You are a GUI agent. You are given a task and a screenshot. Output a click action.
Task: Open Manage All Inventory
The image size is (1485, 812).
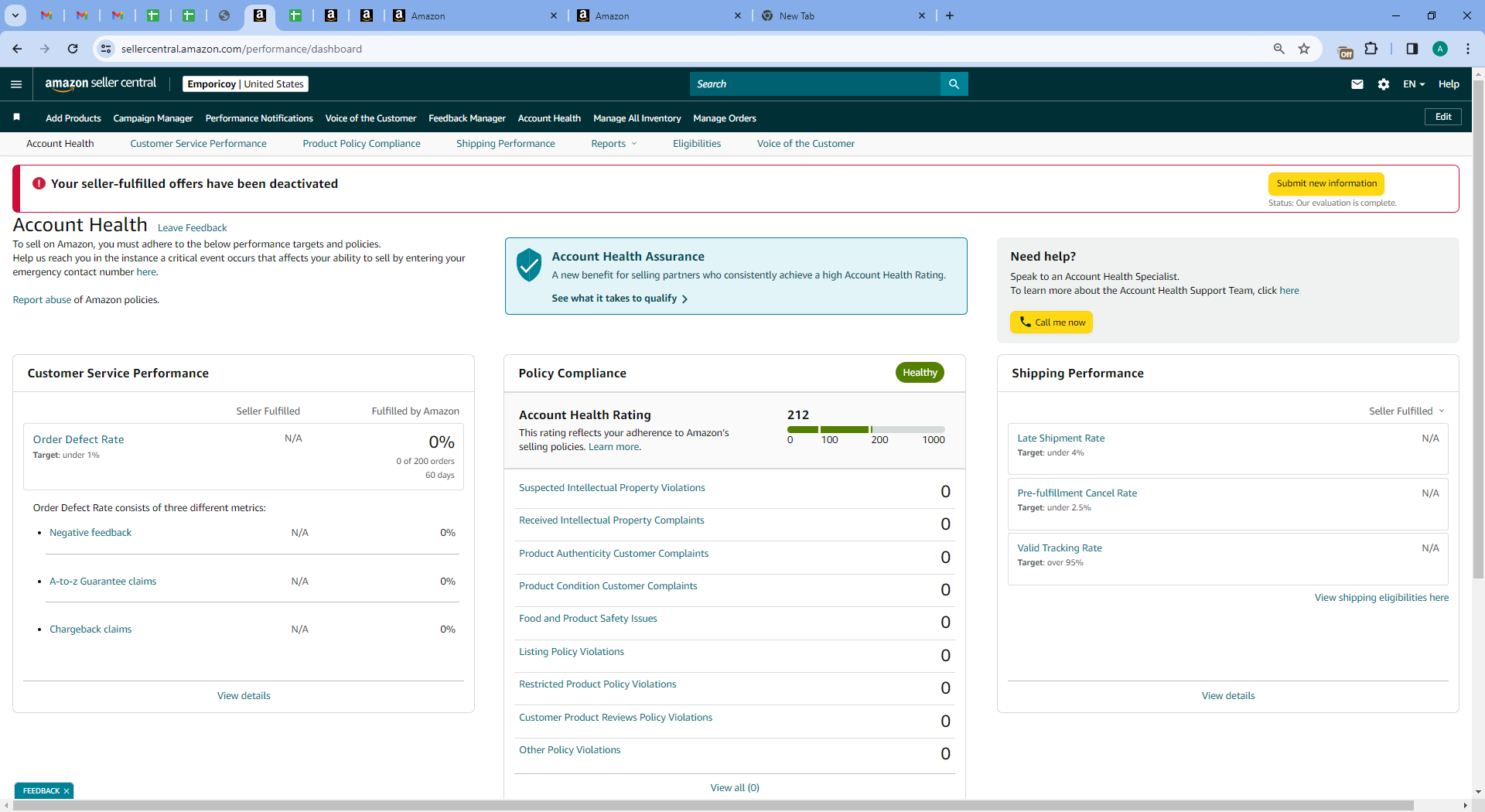click(x=637, y=118)
